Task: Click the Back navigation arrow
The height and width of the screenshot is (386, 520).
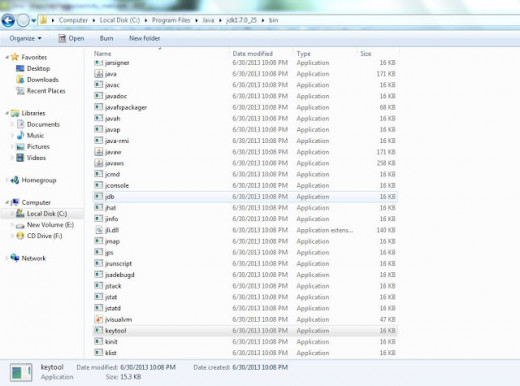Action: 8,21
